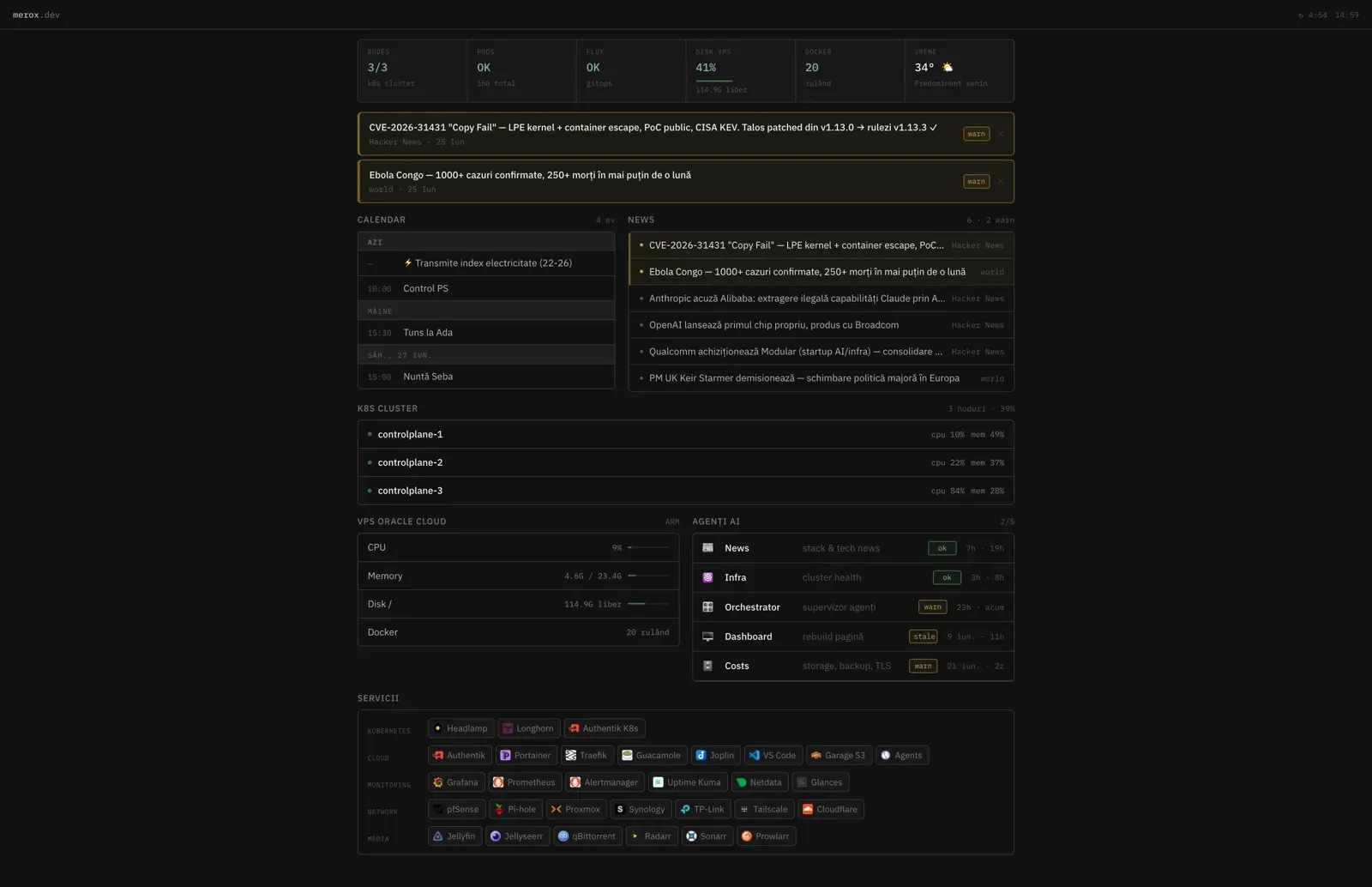The width and height of the screenshot is (1372, 887).
Task: Open TP-Link service
Action: click(703, 809)
